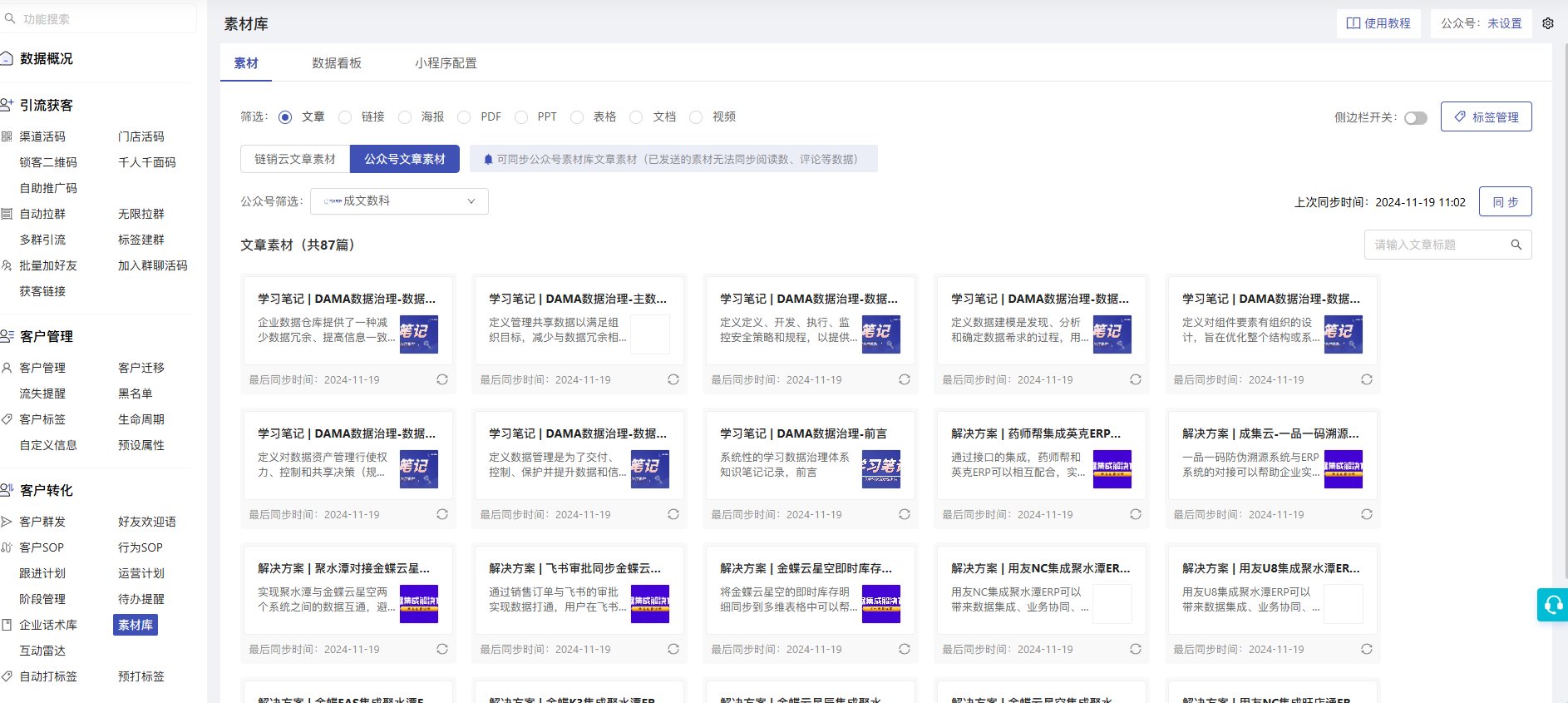Focus the 请输入文章标题 search field
The width and height of the screenshot is (1568, 703).
1448,245
